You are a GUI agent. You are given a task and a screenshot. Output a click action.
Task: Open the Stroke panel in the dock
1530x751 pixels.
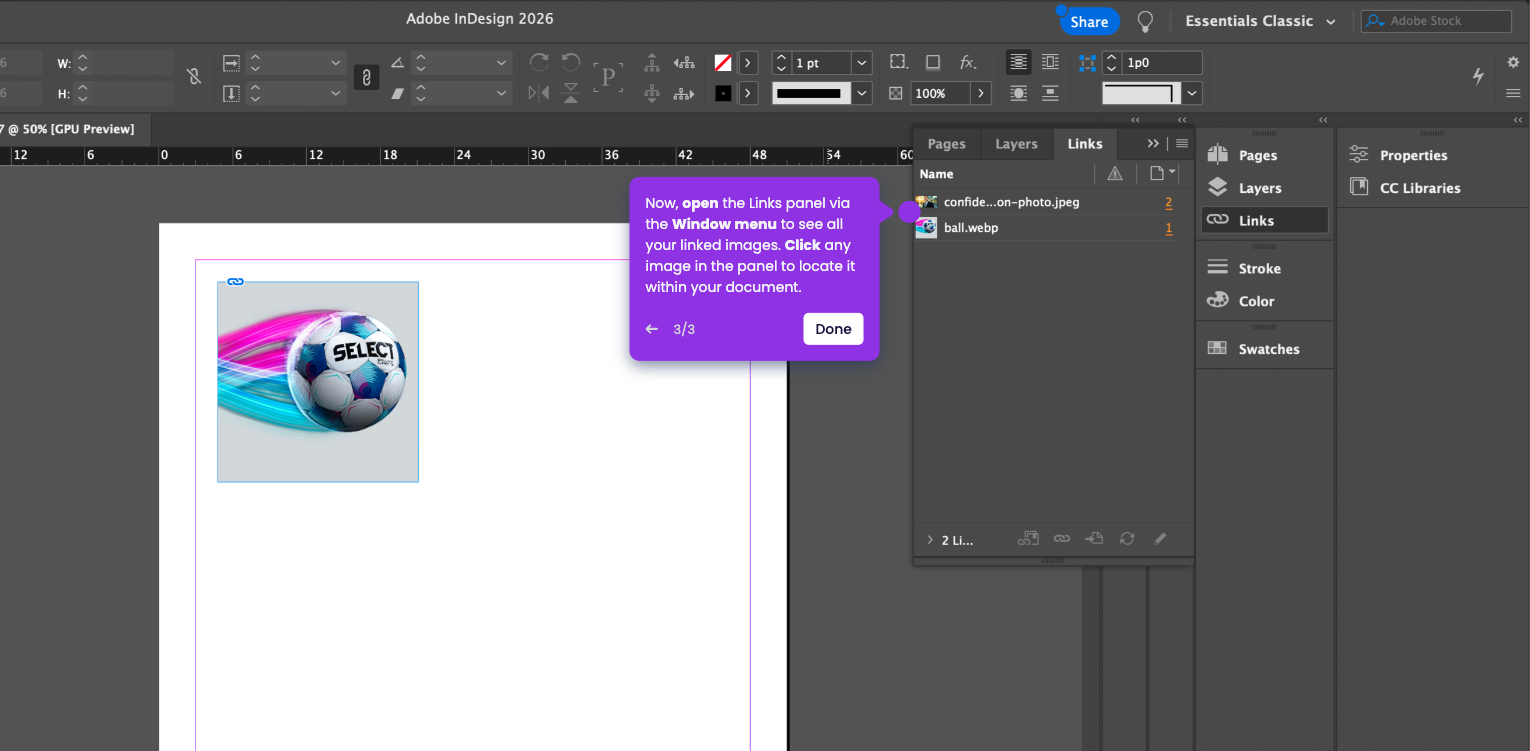click(x=1258, y=268)
